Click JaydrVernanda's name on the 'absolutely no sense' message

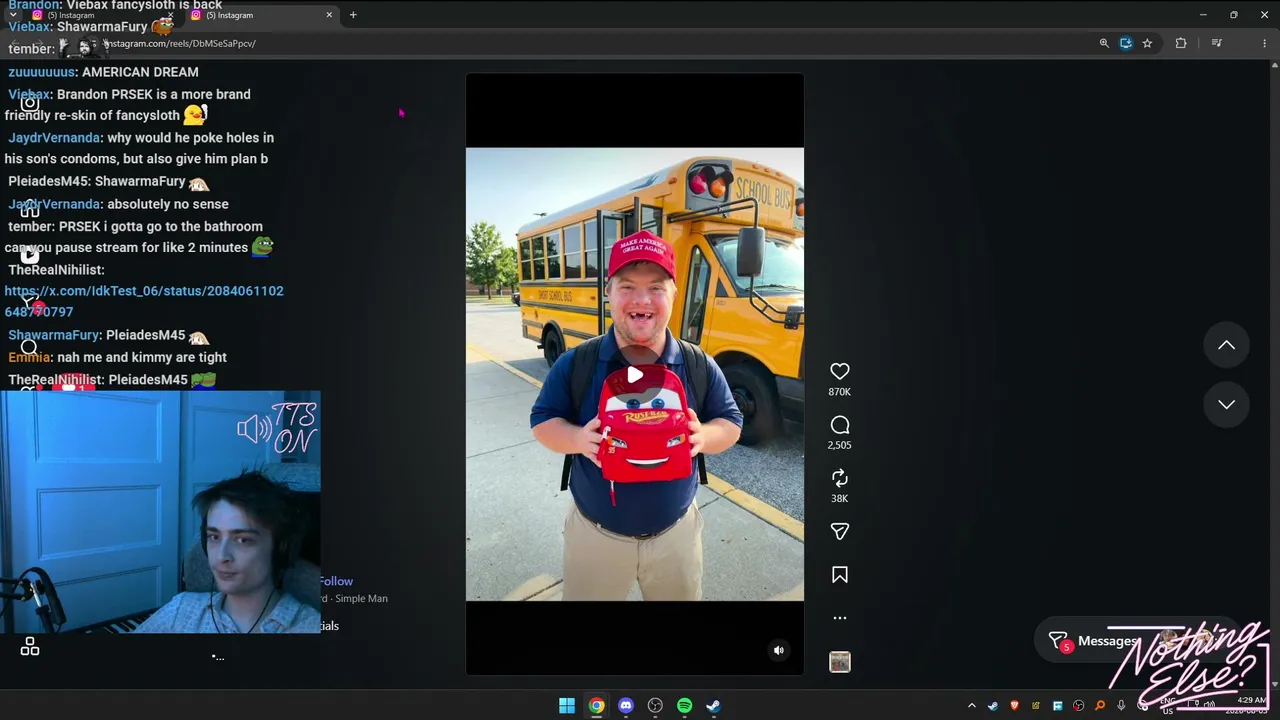pyautogui.click(x=54, y=204)
